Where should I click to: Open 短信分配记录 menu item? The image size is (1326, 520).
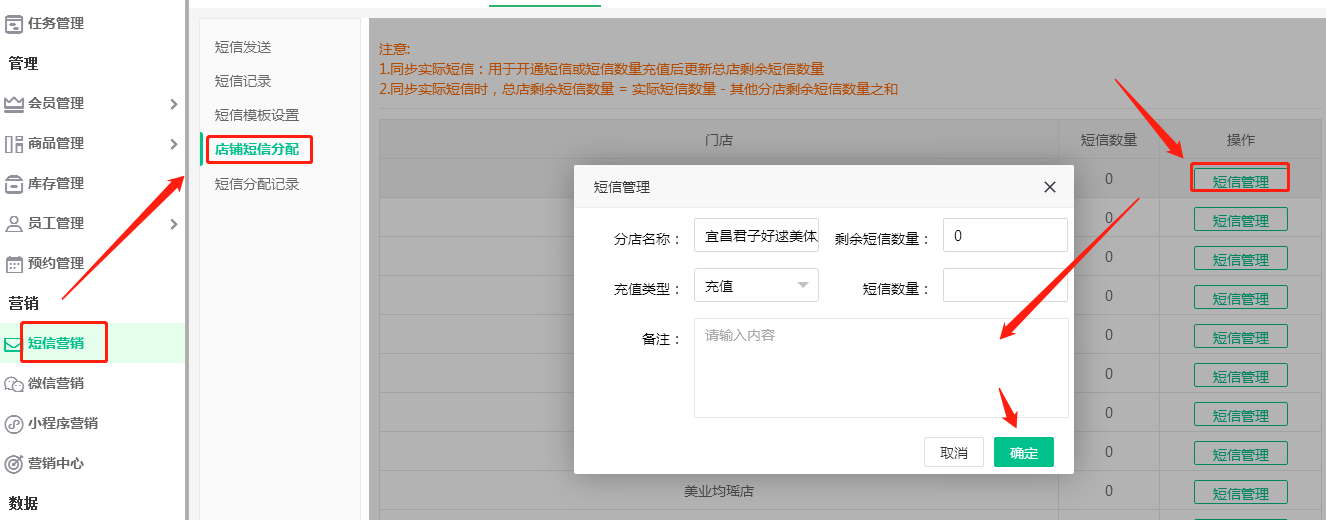point(257,184)
